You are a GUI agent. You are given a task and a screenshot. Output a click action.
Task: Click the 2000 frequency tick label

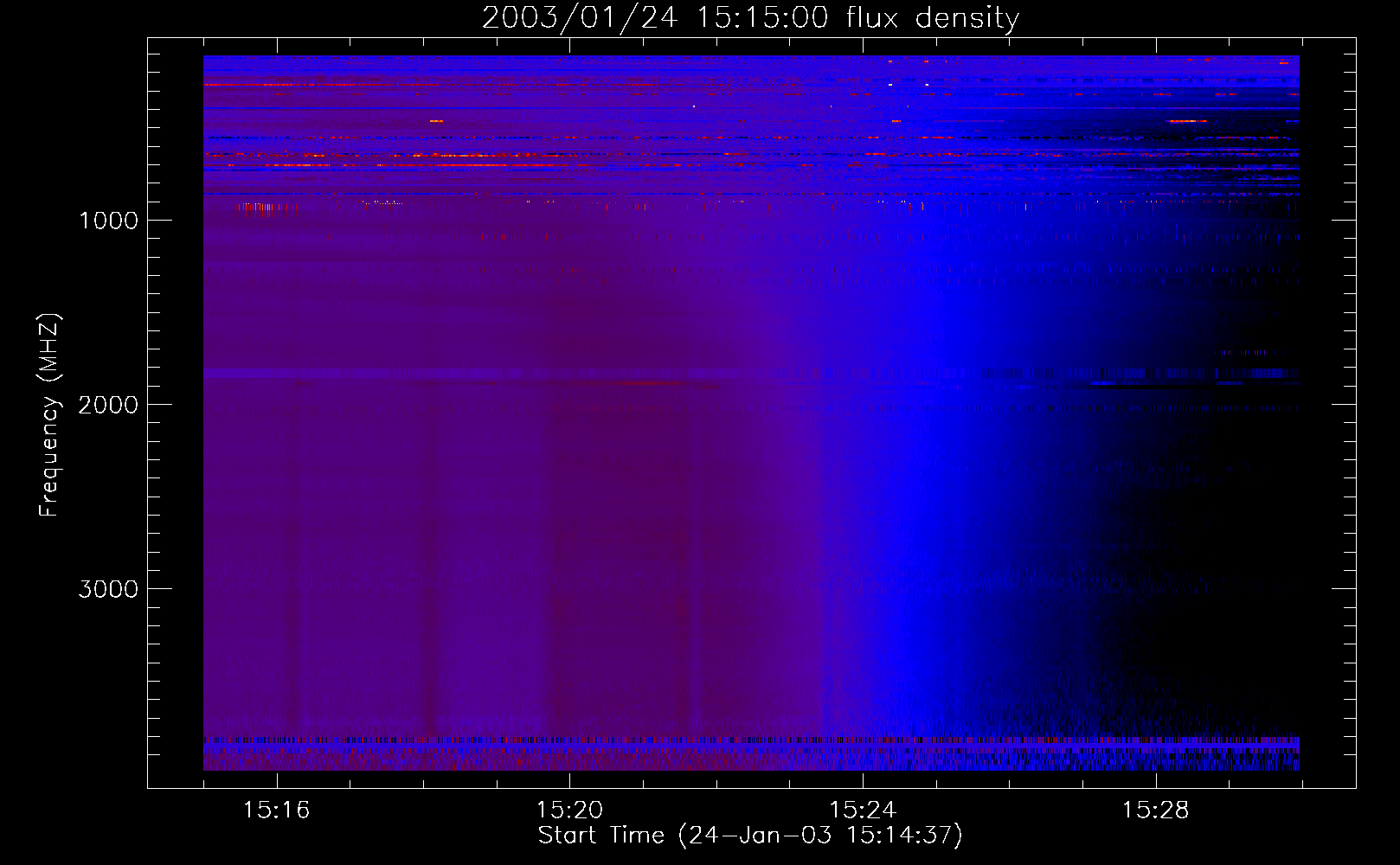(x=108, y=405)
